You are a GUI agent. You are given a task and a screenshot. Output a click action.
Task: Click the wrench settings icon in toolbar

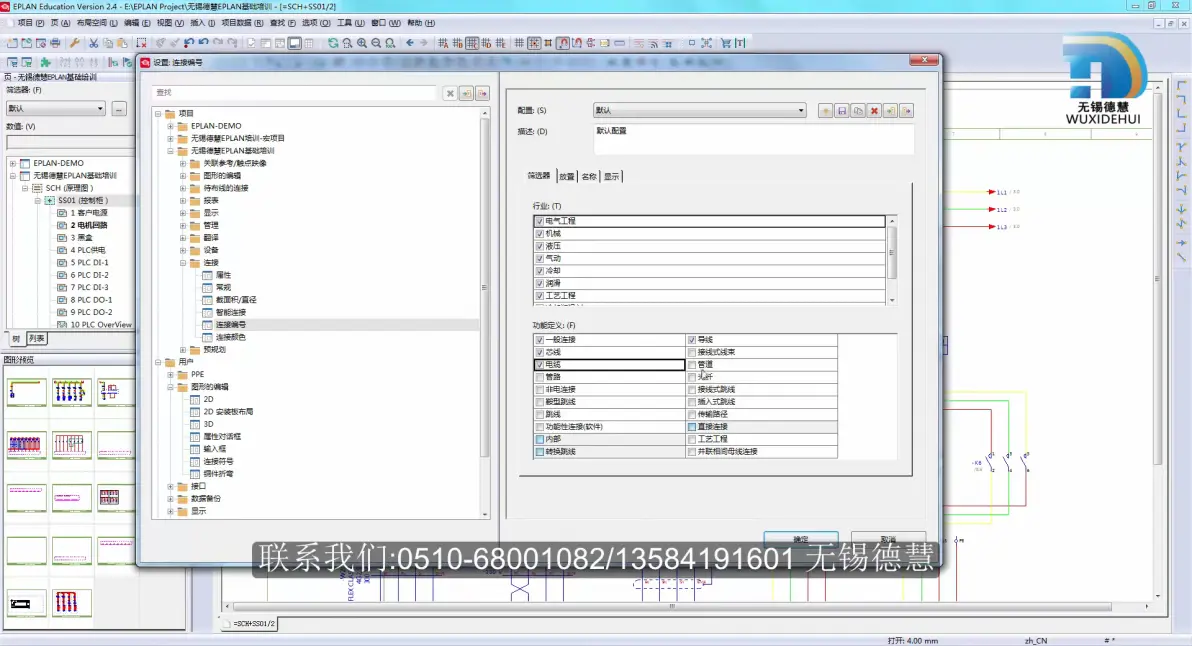pyautogui.click(x=74, y=43)
